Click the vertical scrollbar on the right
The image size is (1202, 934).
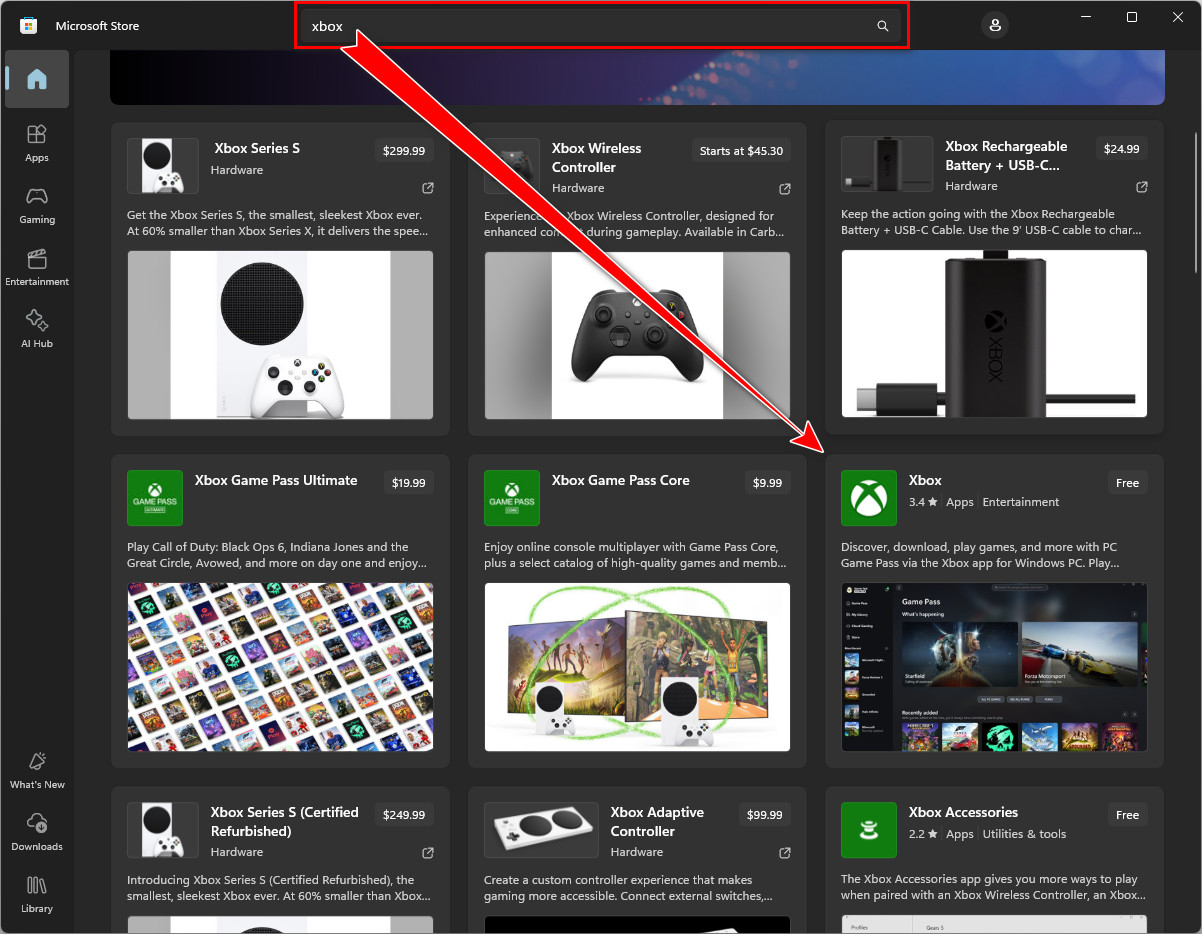coord(1196,200)
